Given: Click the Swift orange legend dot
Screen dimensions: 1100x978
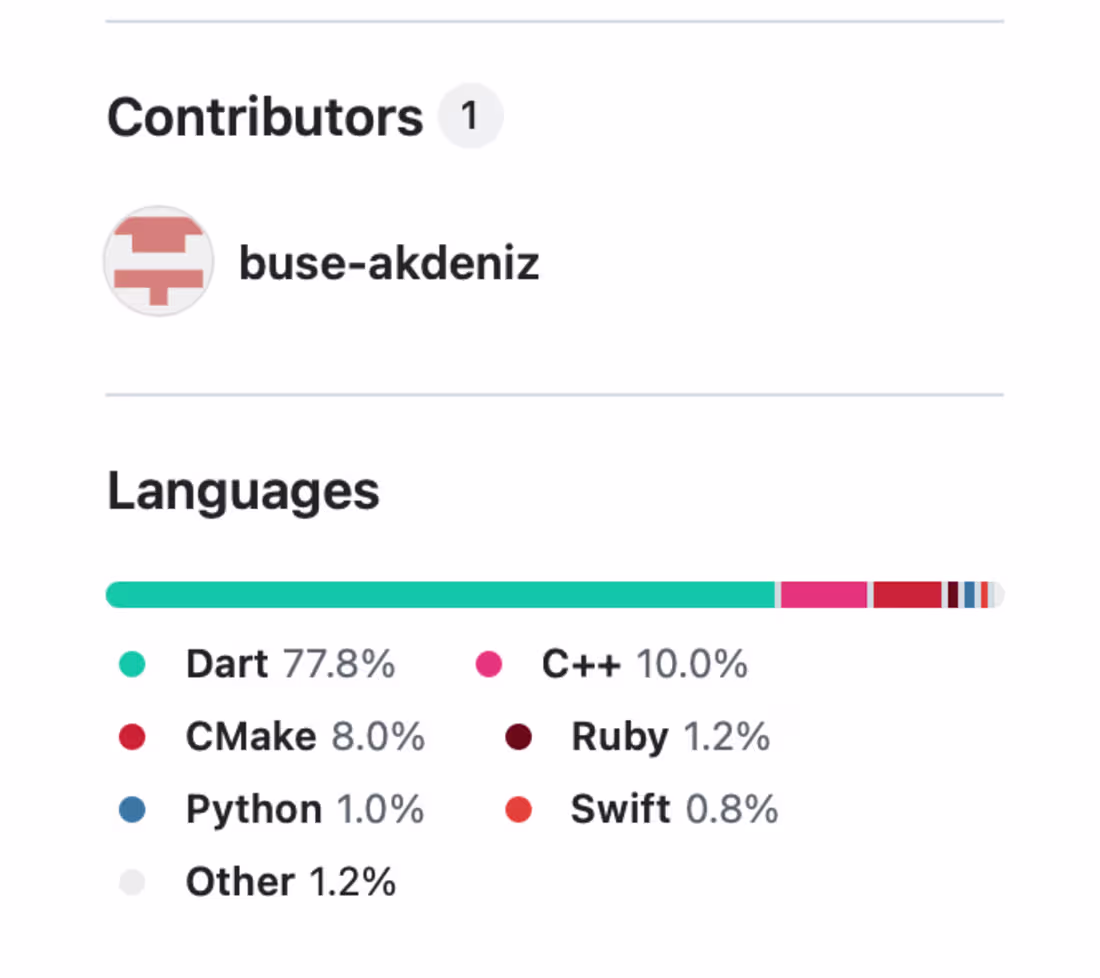Looking at the screenshot, I should pos(518,809).
